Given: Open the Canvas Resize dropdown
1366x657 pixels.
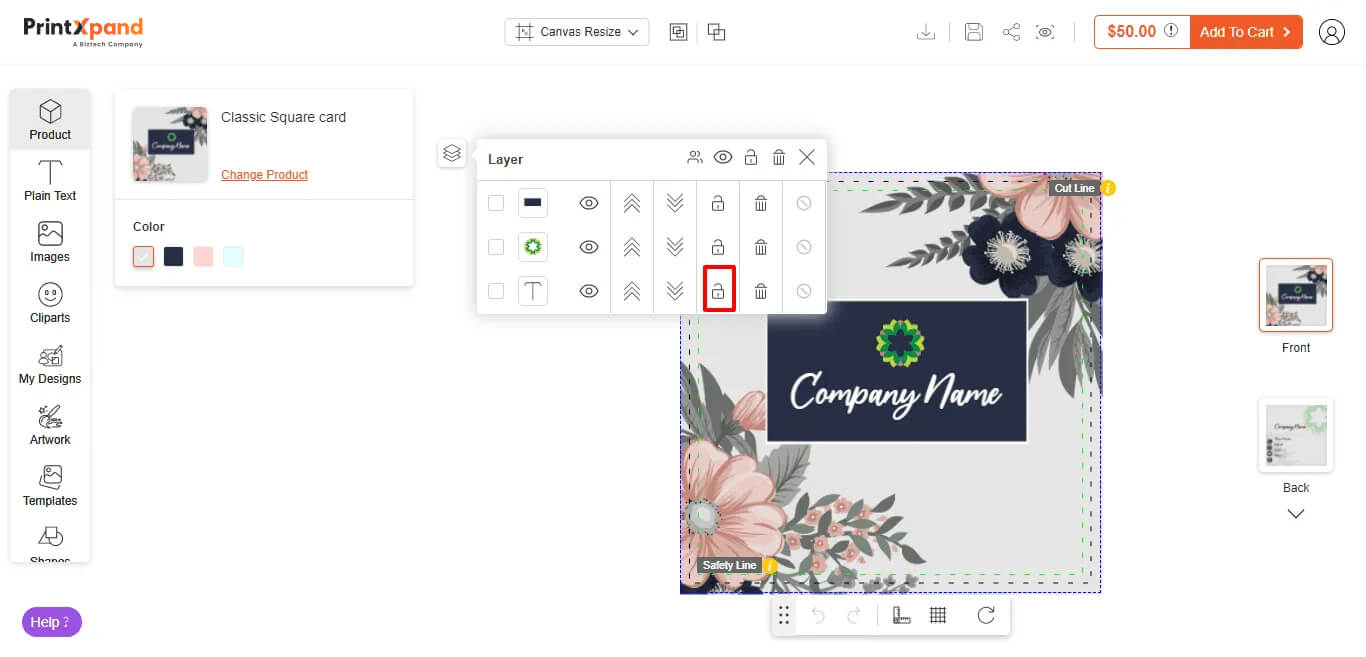Looking at the screenshot, I should click(x=577, y=32).
